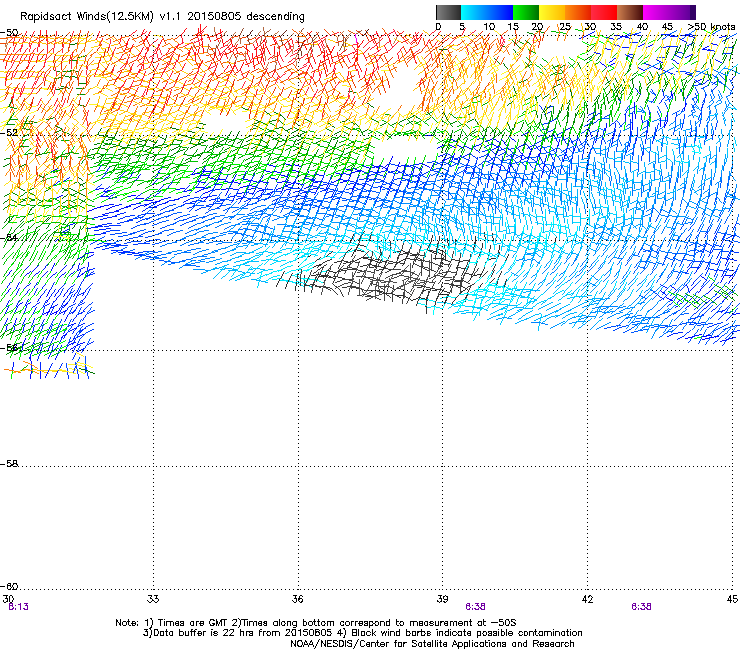Click the yellow 20-25 knots legend swatch
The width and height of the screenshot is (740, 650).
tap(552, 12)
